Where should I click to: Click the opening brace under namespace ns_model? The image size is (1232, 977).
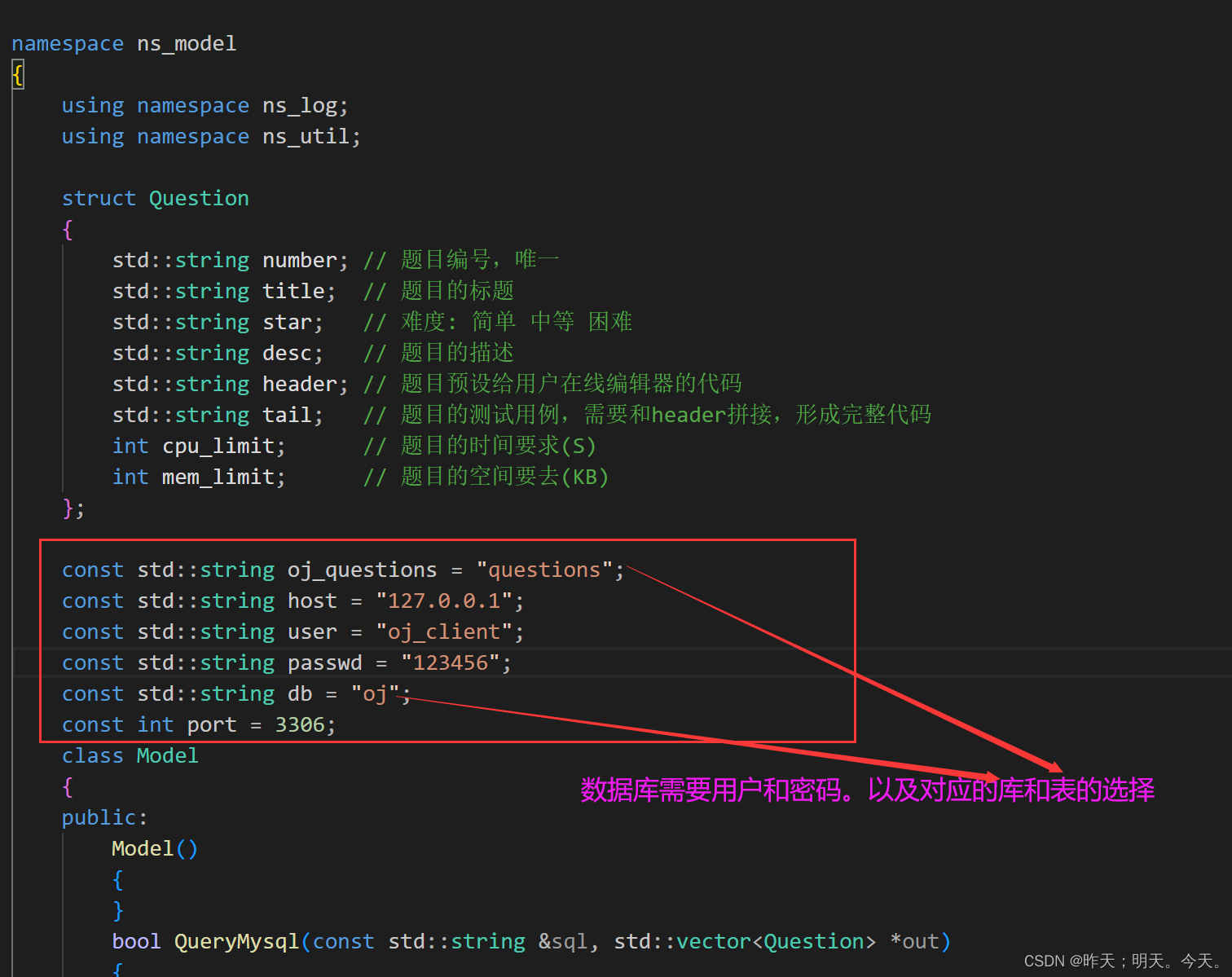click(x=18, y=76)
